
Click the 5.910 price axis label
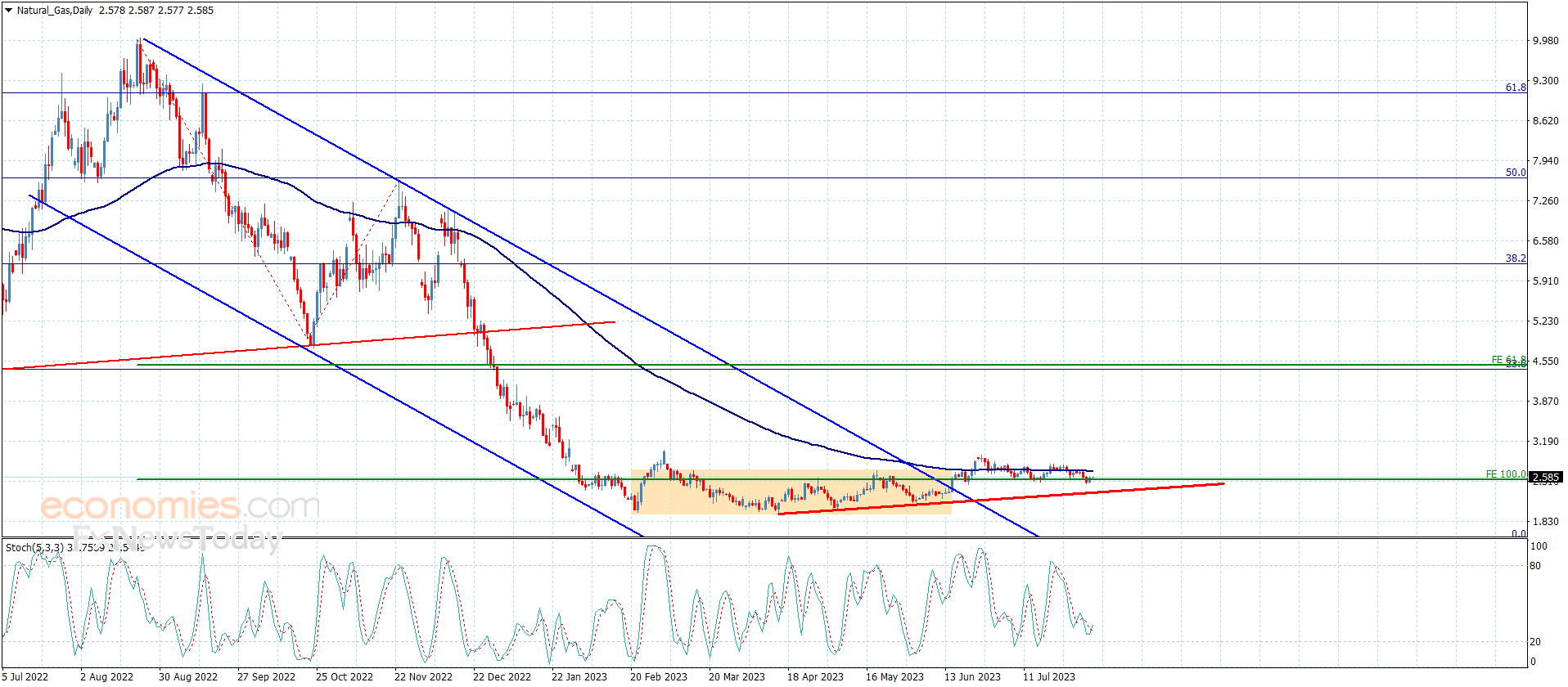point(1546,281)
